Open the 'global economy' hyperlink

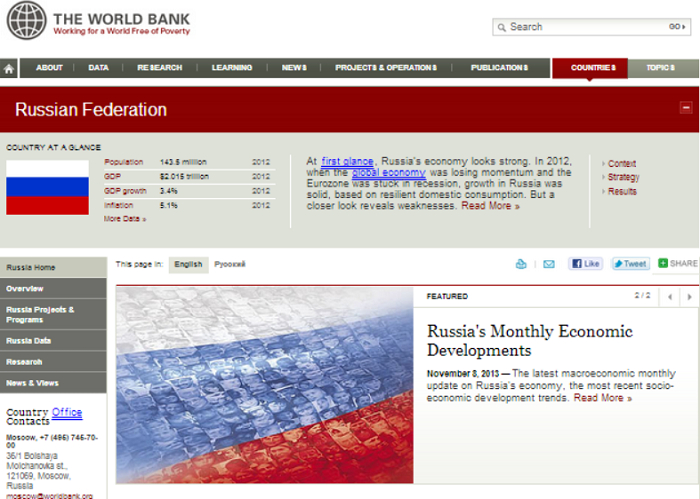(389, 173)
